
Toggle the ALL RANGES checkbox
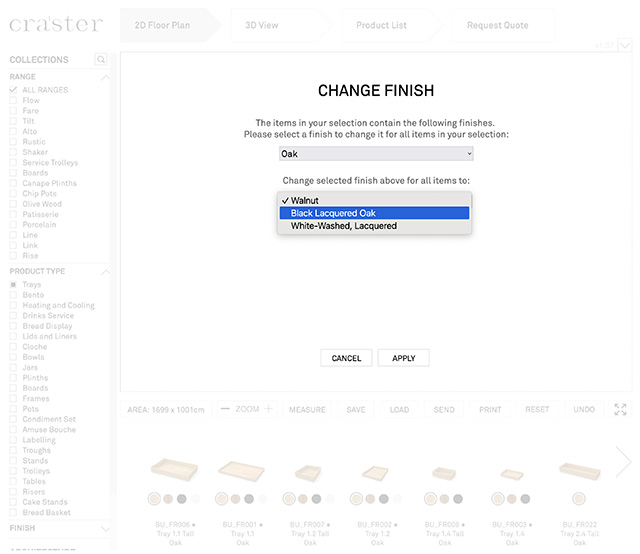point(14,90)
